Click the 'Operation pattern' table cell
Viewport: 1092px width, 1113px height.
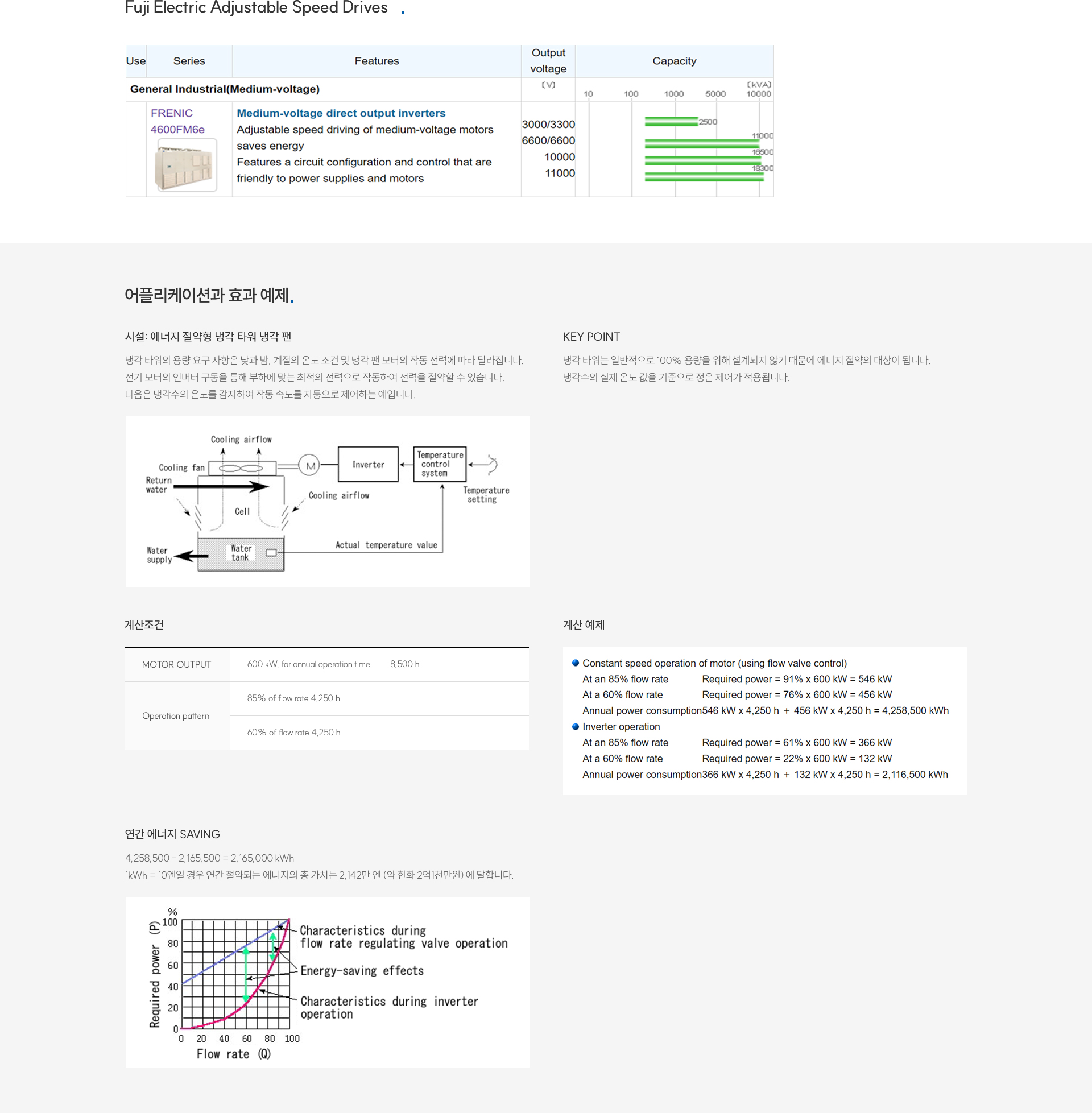click(x=177, y=715)
